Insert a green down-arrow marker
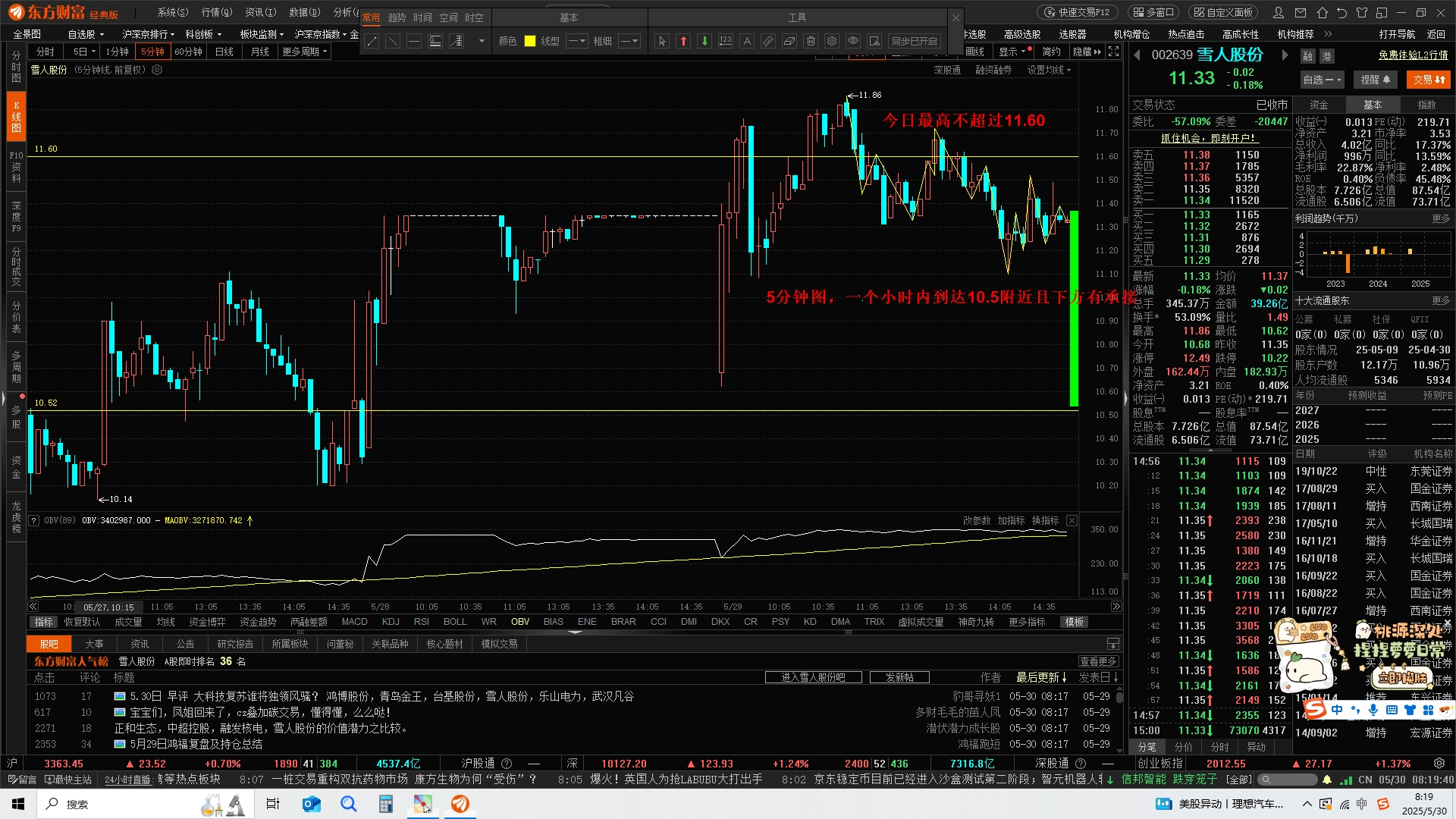This screenshot has height=819, width=1456. point(704,42)
